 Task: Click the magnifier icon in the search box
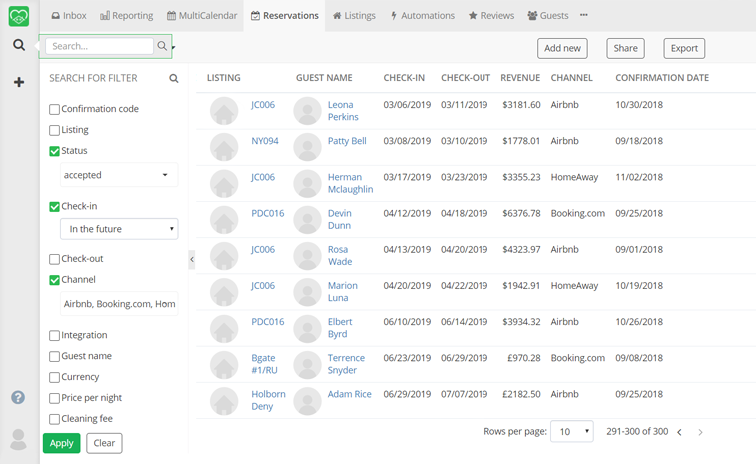tap(162, 46)
